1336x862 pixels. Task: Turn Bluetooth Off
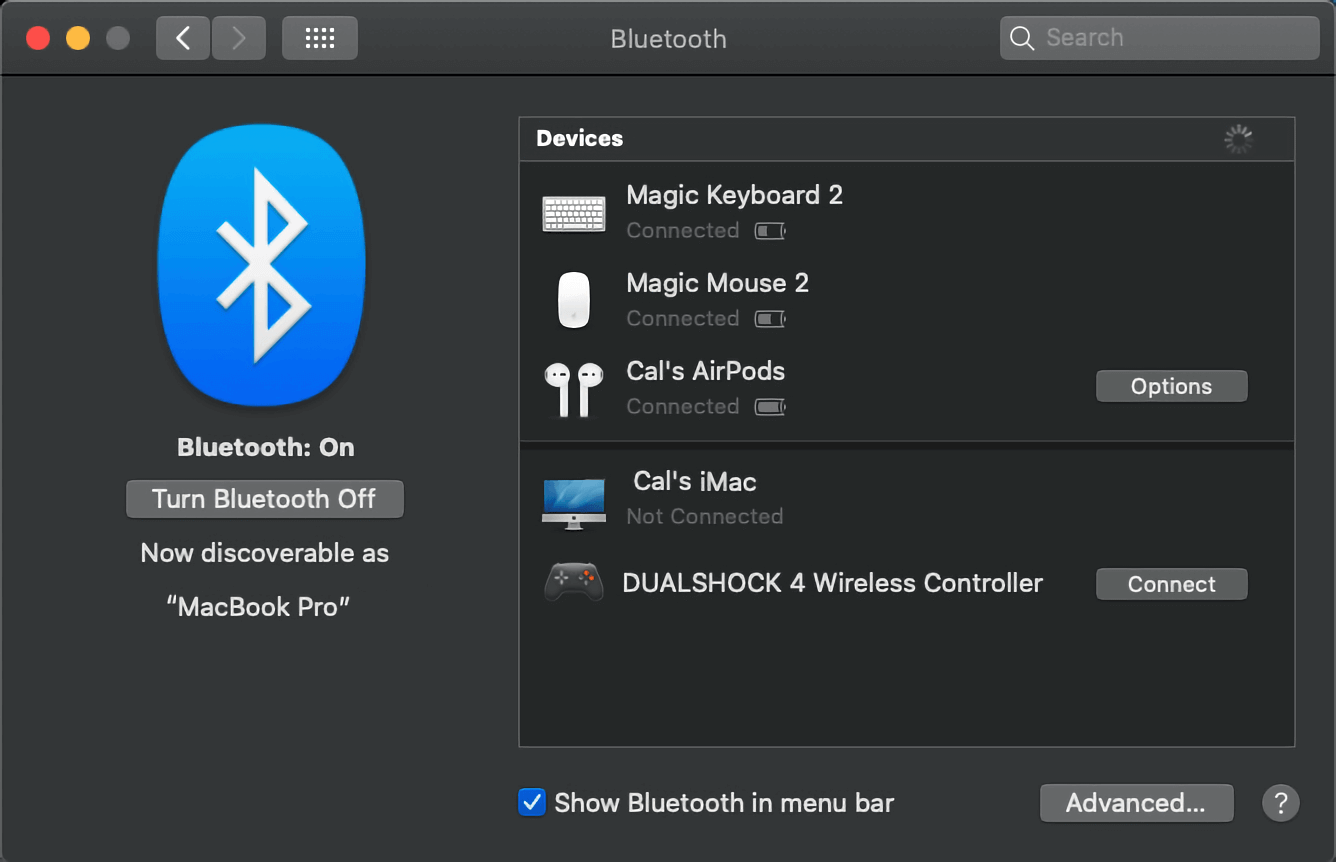point(264,499)
